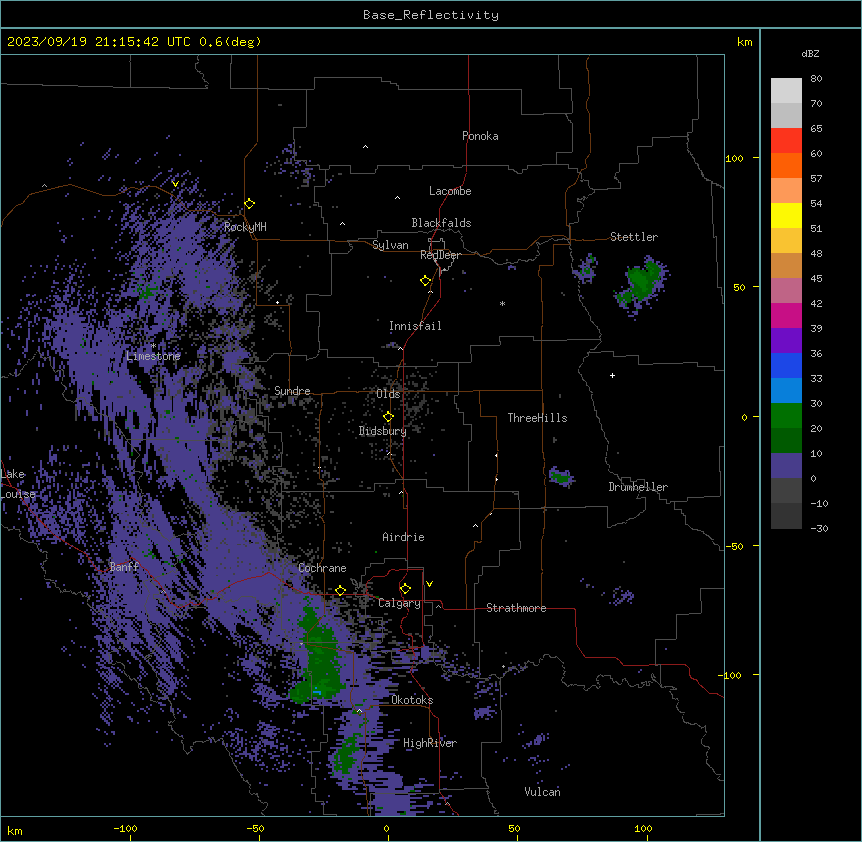Click the Ponoka city label
The height and width of the screenshot is (842, 862).
click(480, 136)
